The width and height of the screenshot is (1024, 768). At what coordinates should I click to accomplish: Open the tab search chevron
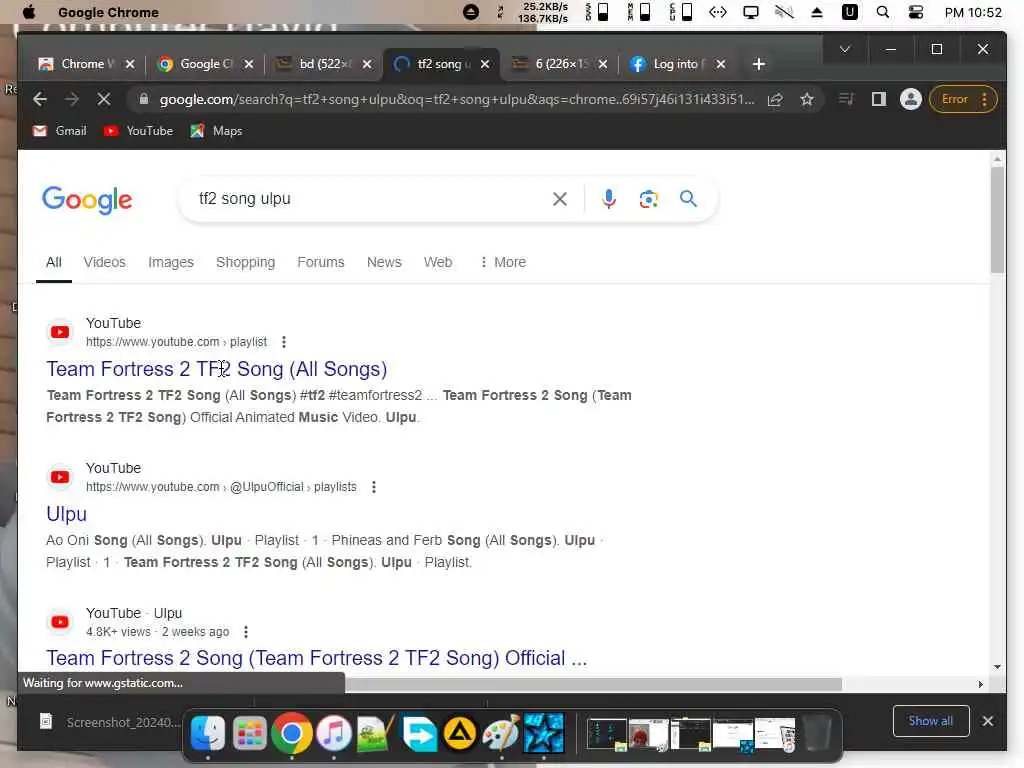[x=844, y=49]
